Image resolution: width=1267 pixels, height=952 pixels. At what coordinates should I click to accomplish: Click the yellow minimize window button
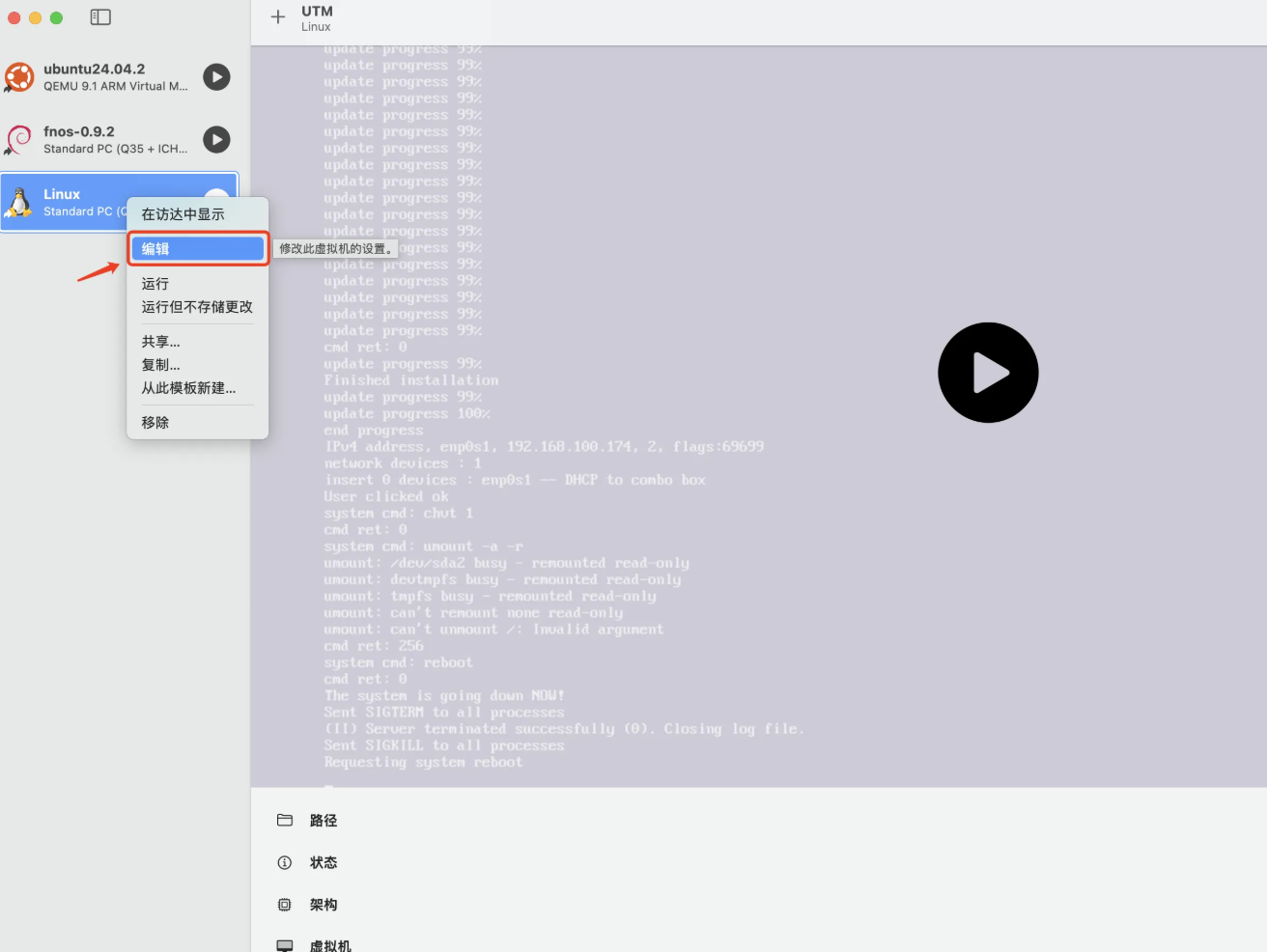(x=35, y=17)
